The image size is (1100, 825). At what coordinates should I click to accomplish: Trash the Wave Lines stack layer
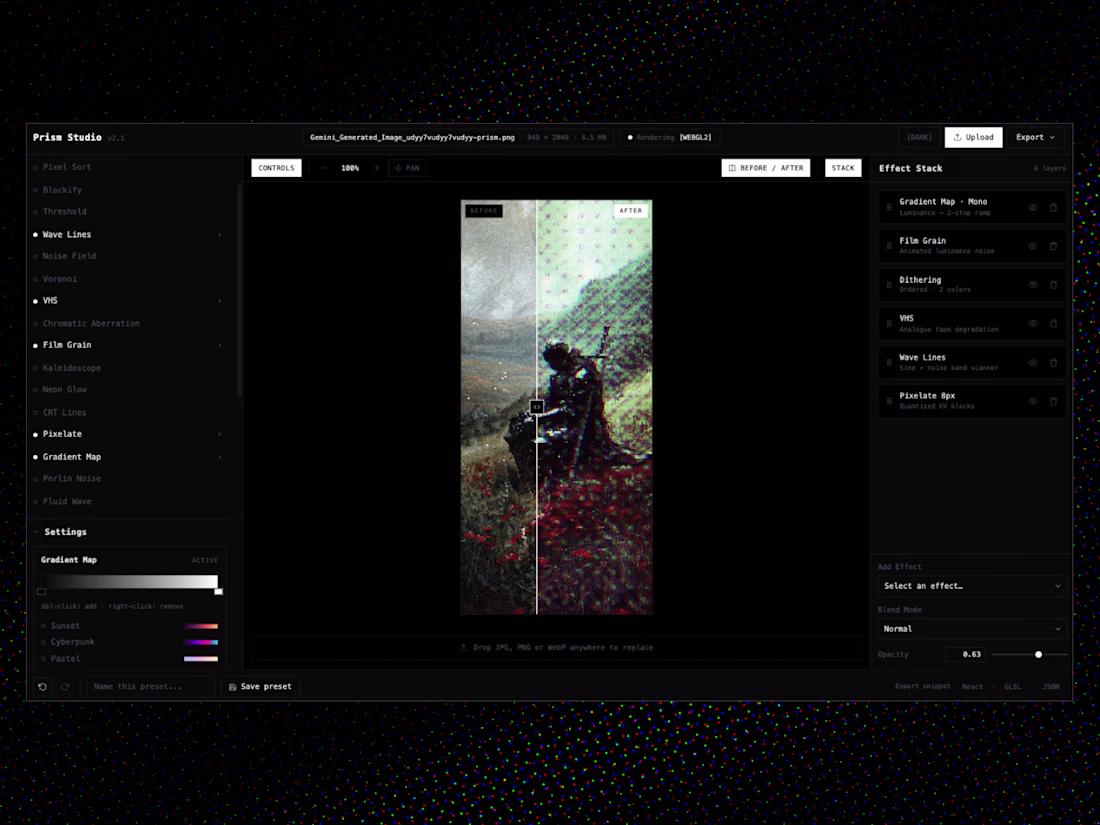point(1053,363)
